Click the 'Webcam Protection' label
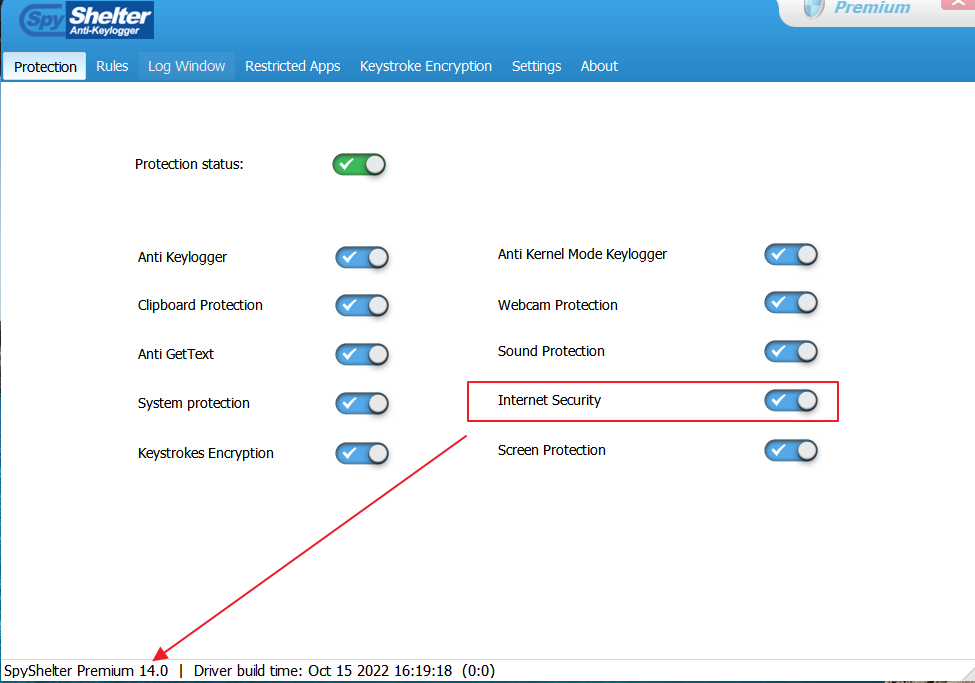The image size is (975, 683). tap(557, 305)
